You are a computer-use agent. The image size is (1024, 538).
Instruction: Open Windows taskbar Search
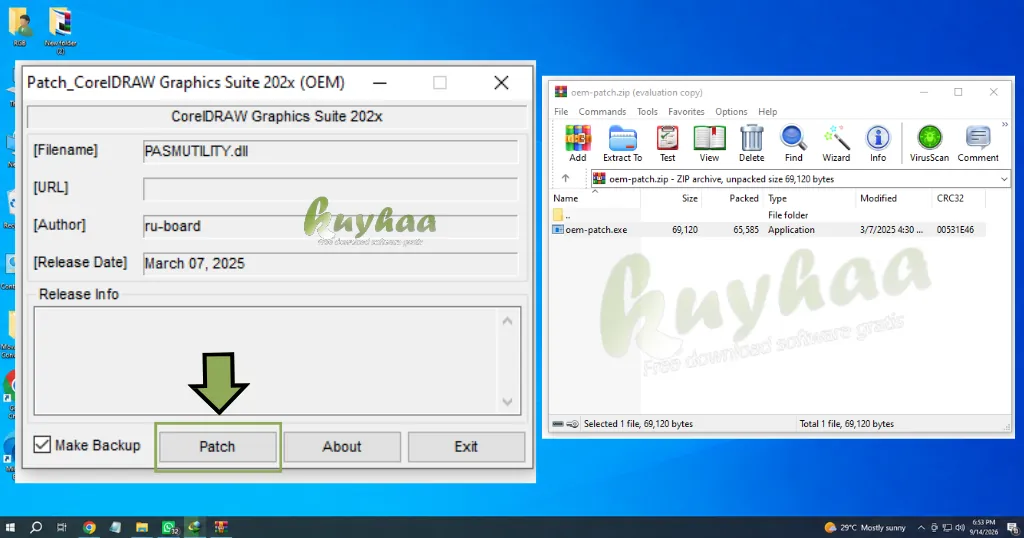(x=37, y=528)
